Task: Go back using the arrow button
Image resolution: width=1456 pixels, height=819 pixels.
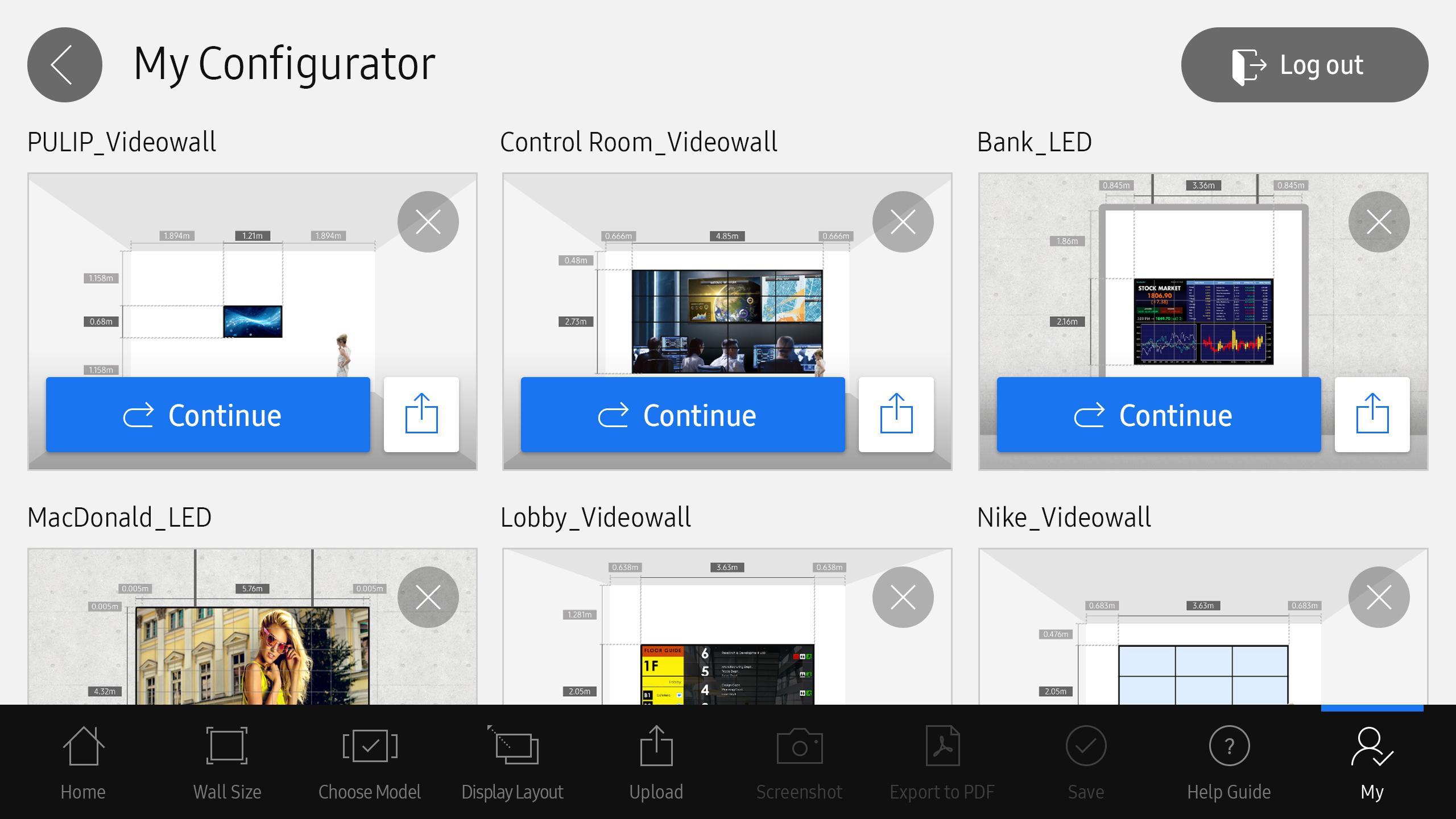Action: 64,65
